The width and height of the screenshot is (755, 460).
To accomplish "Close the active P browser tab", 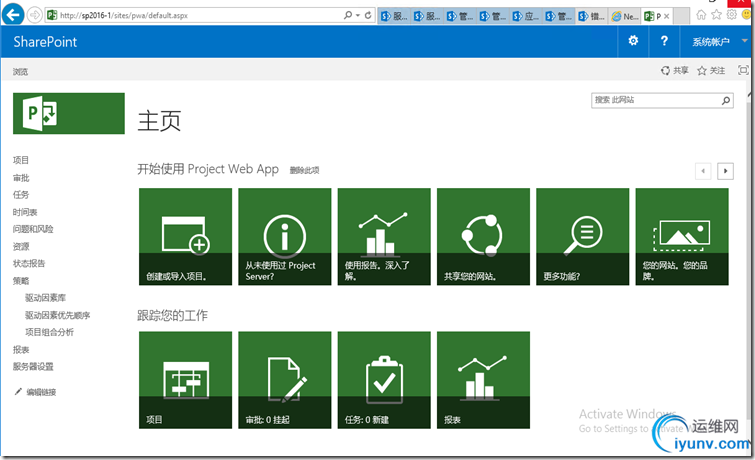I will pos(666,16).
